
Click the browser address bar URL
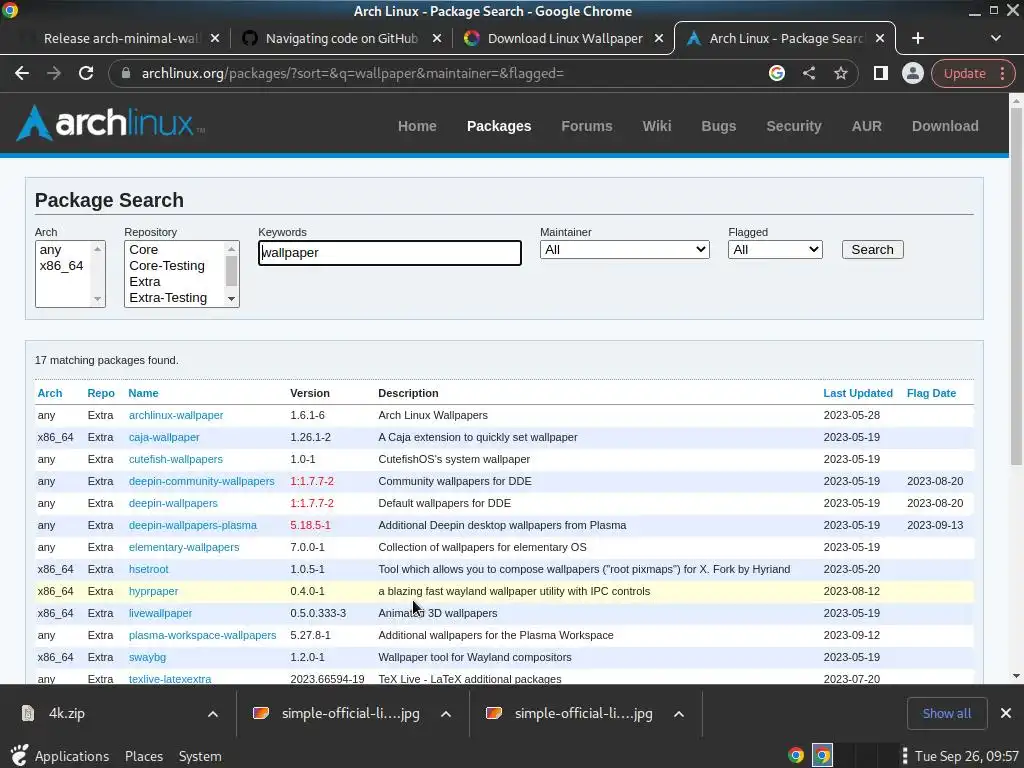tap(353, 73)
